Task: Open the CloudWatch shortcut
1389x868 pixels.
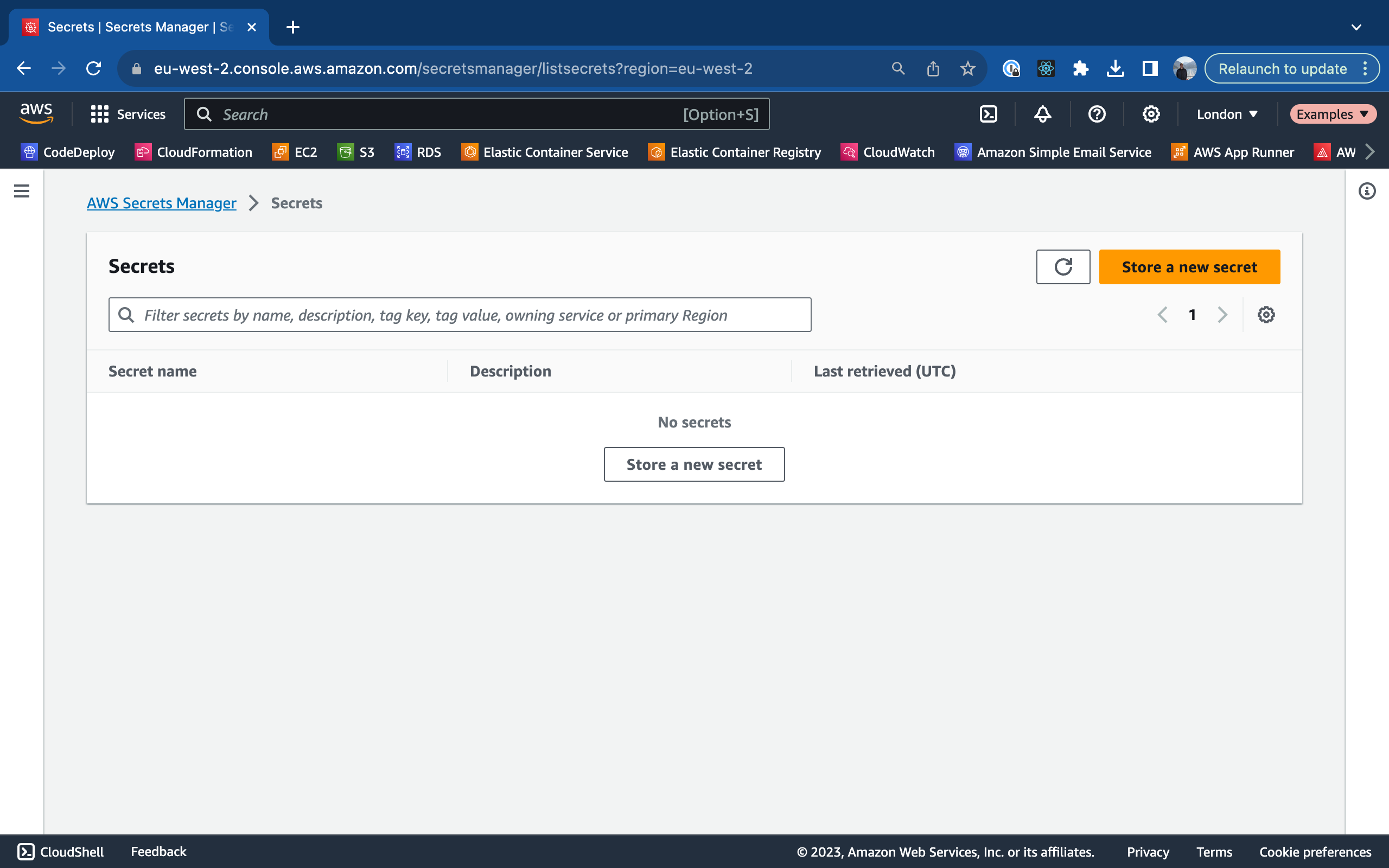Action: [x=888, y=152]
